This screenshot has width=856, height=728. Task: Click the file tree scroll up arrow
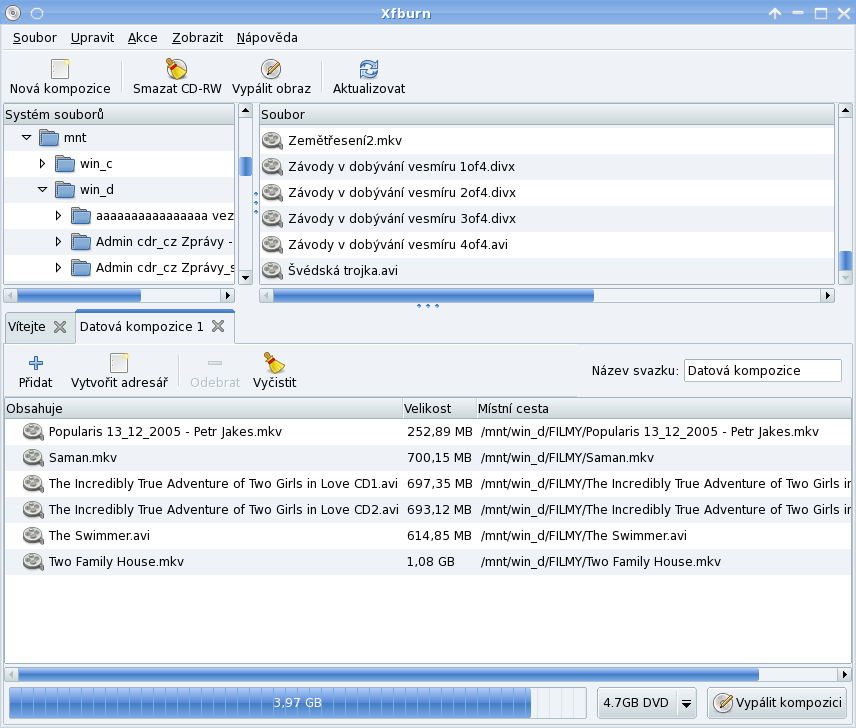[246, 111]
